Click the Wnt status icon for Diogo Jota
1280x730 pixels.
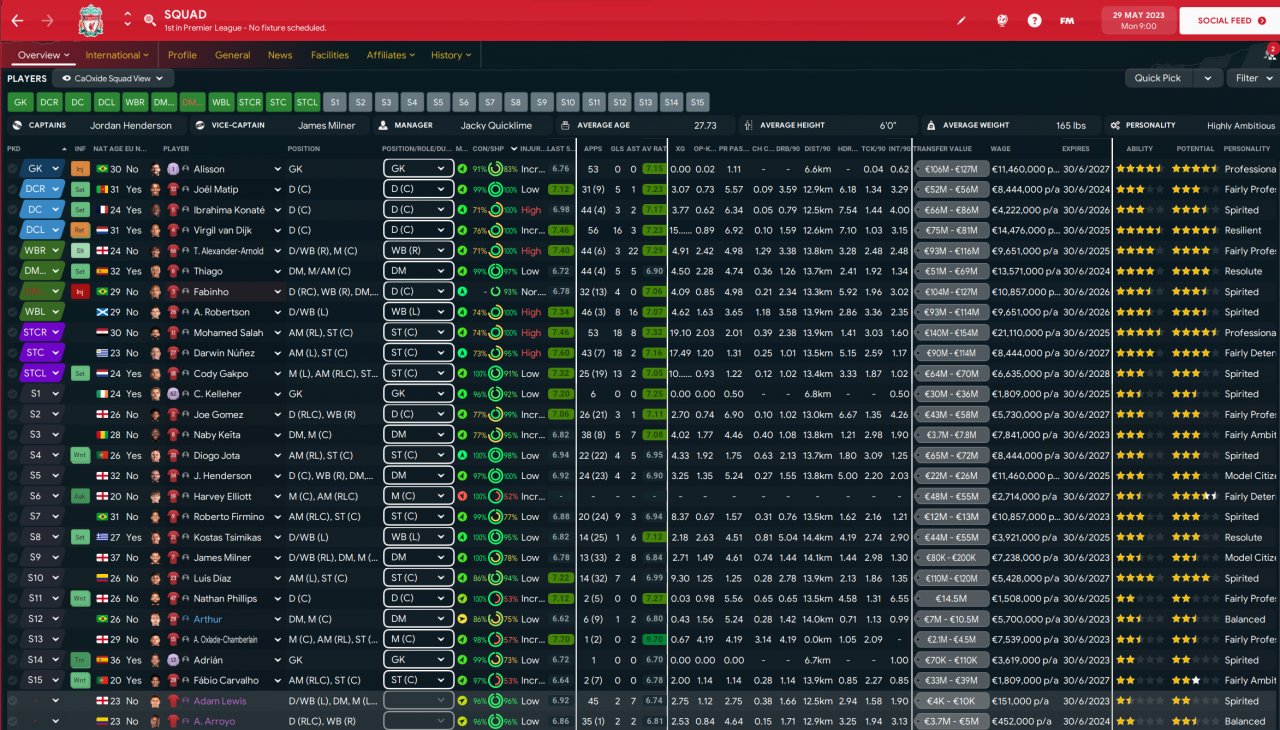point(80,455)
